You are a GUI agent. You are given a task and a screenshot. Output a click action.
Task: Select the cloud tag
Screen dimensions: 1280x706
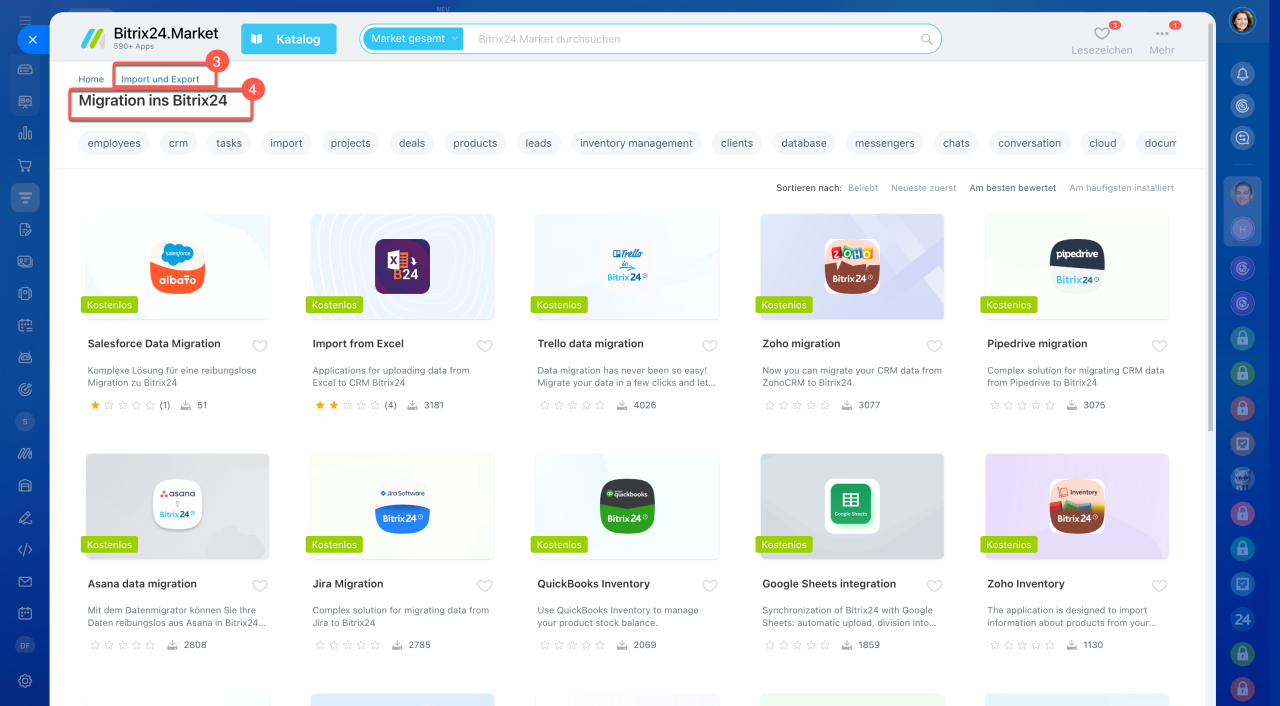[1103, 143]
